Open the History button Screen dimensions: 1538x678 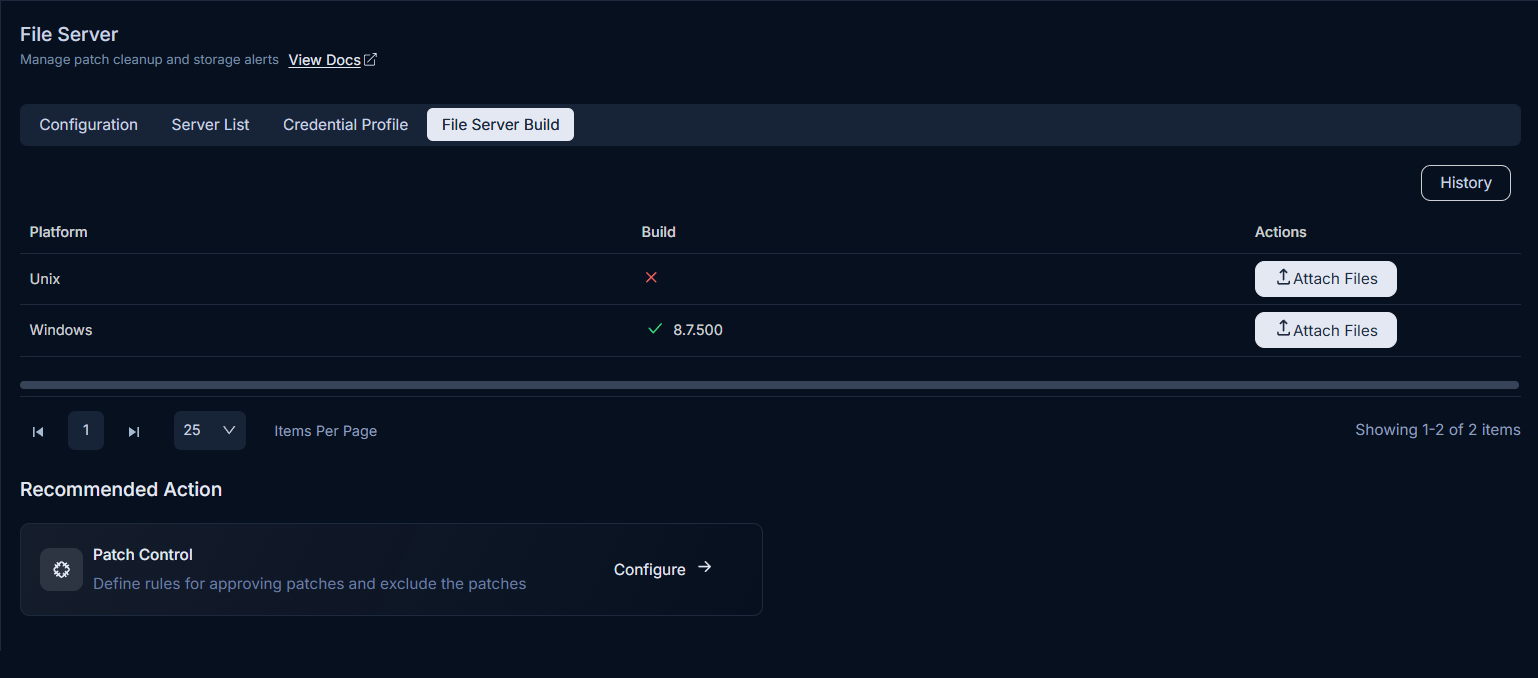point(1466,183)
